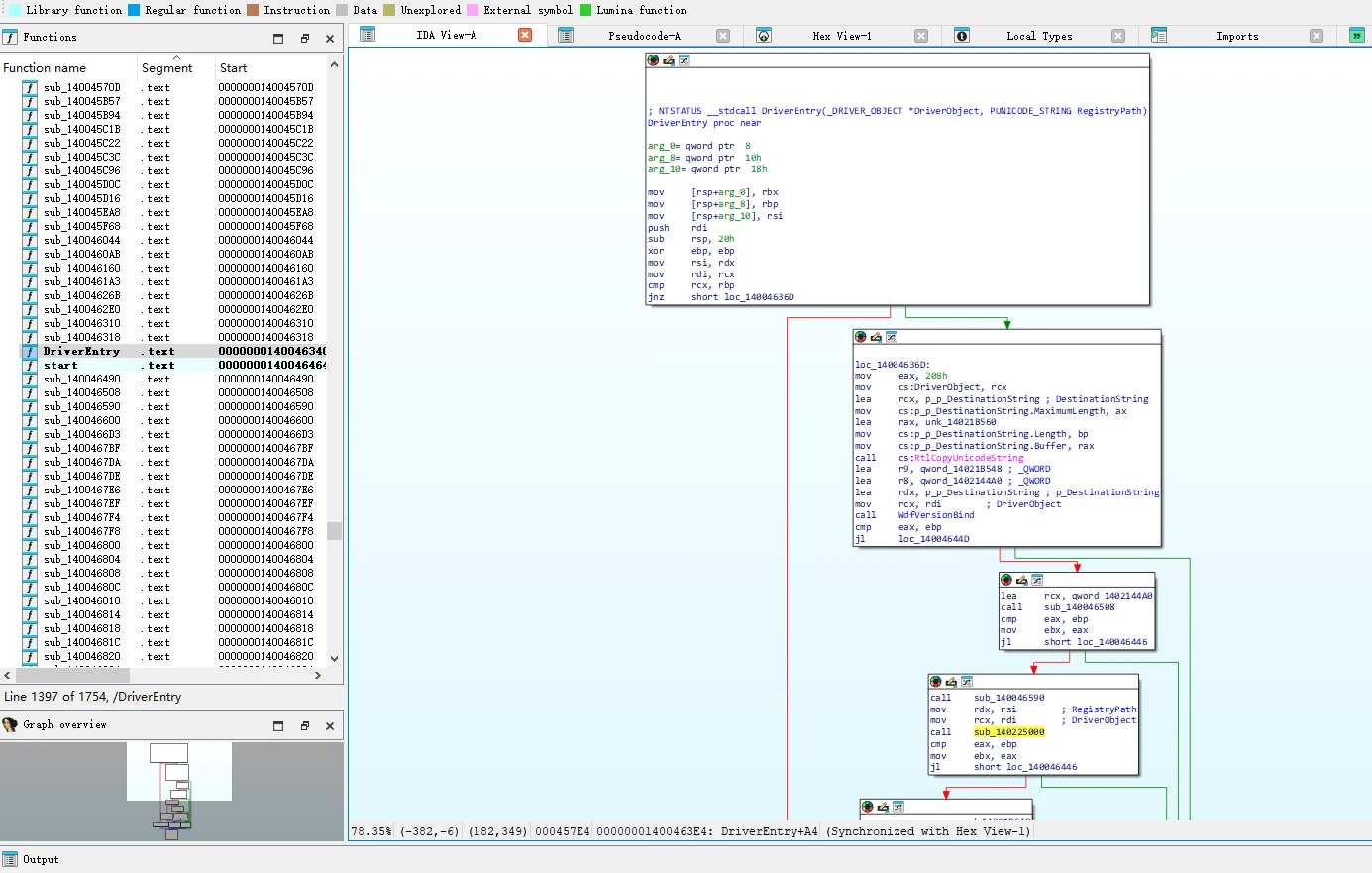Image resolution: width=1372 pixels, height=873 pixels.
Task: Click the breakpoint icon on DriverEntry node
Action: click(x=653, y=60)
